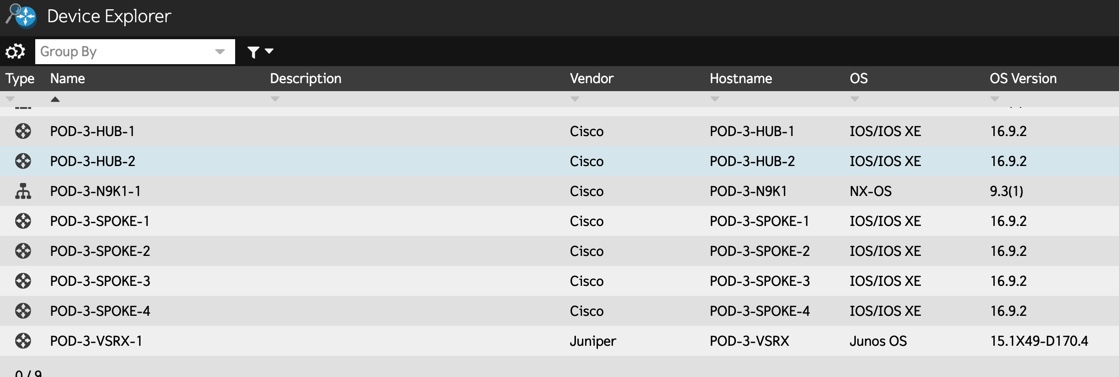Open the Group By combo box

tap(135, 51)
